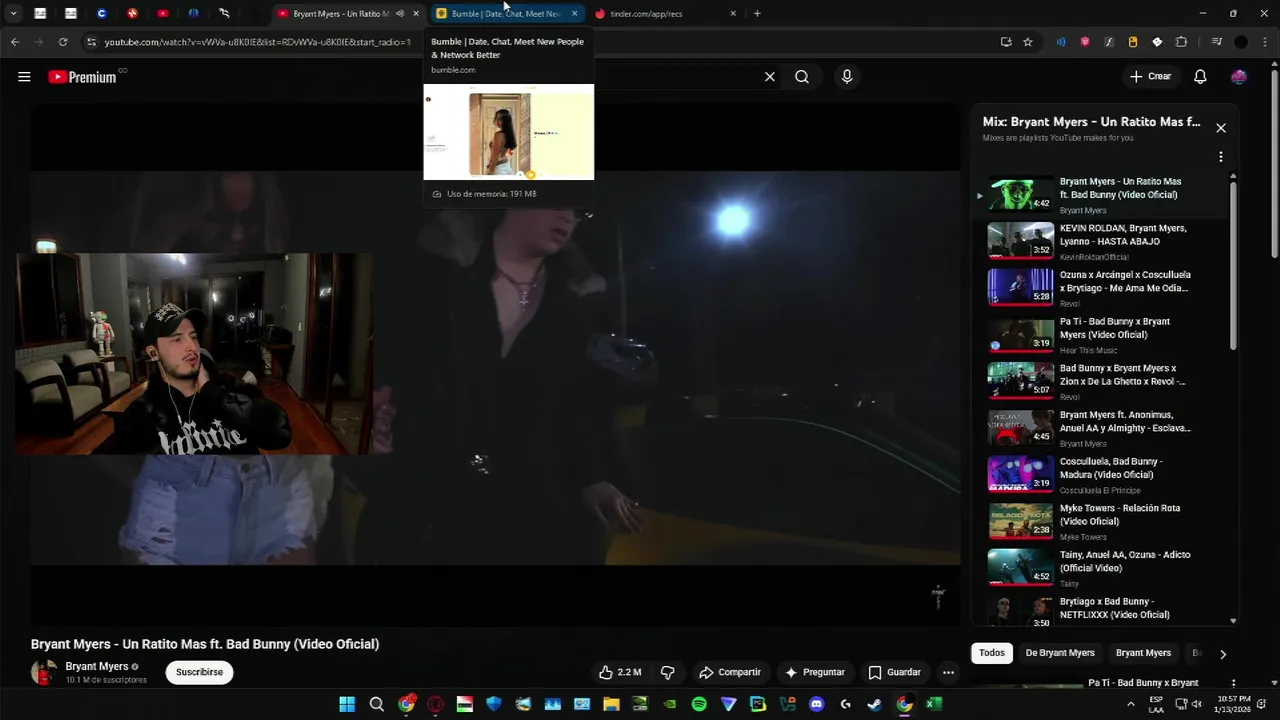Open Discord from the taskbar
The image size is (1280, 720).
816,704
